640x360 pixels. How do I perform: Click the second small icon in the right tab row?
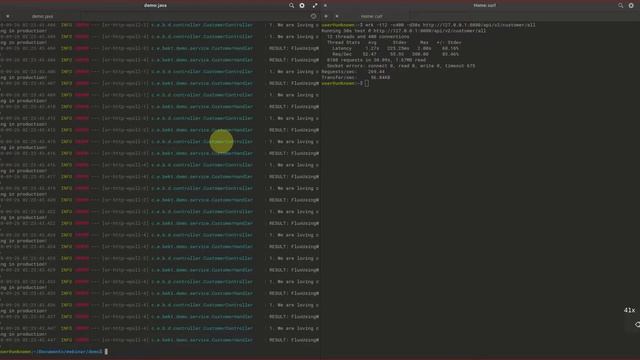(x=337, y=16)
